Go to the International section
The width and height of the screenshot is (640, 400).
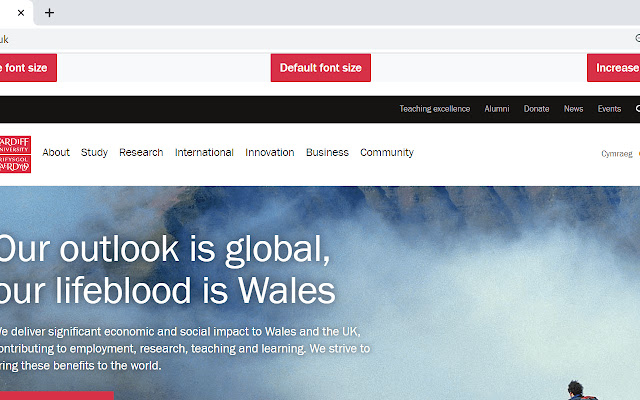pos(204,153)
